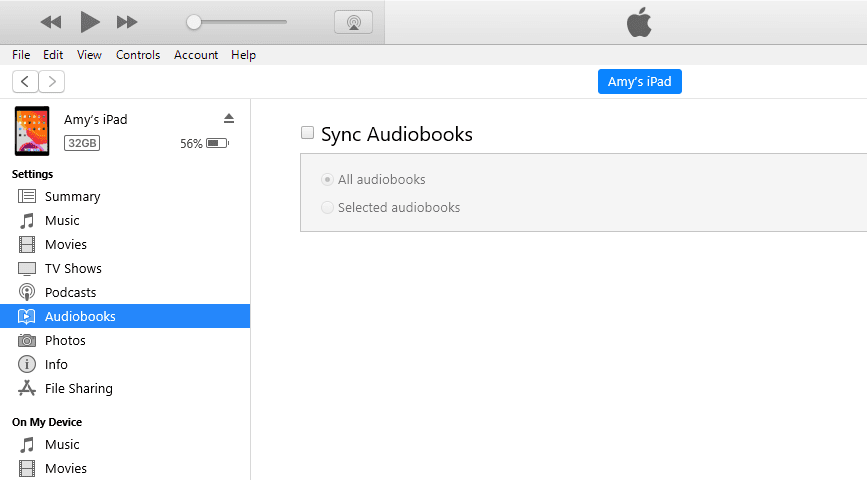Go back with the left arrow button

pos(25,82)
